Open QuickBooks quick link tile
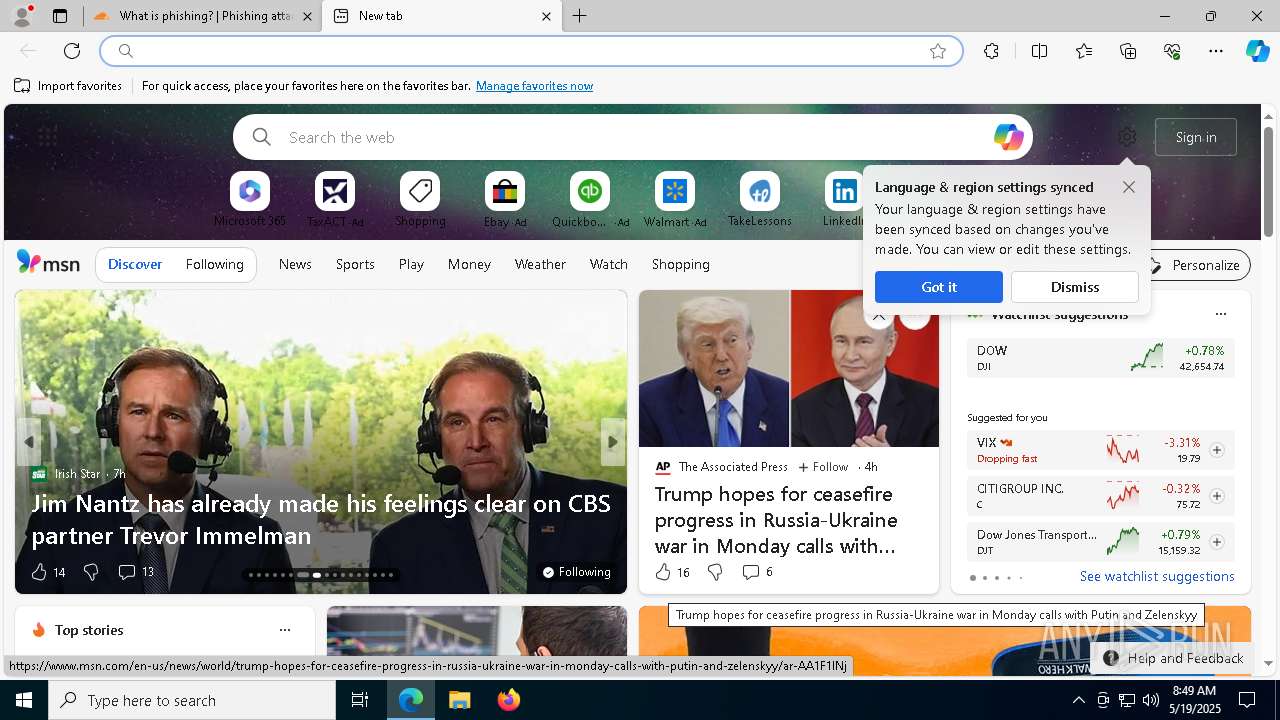Screen dimensions: 1280x720 (x=590, y=200)
